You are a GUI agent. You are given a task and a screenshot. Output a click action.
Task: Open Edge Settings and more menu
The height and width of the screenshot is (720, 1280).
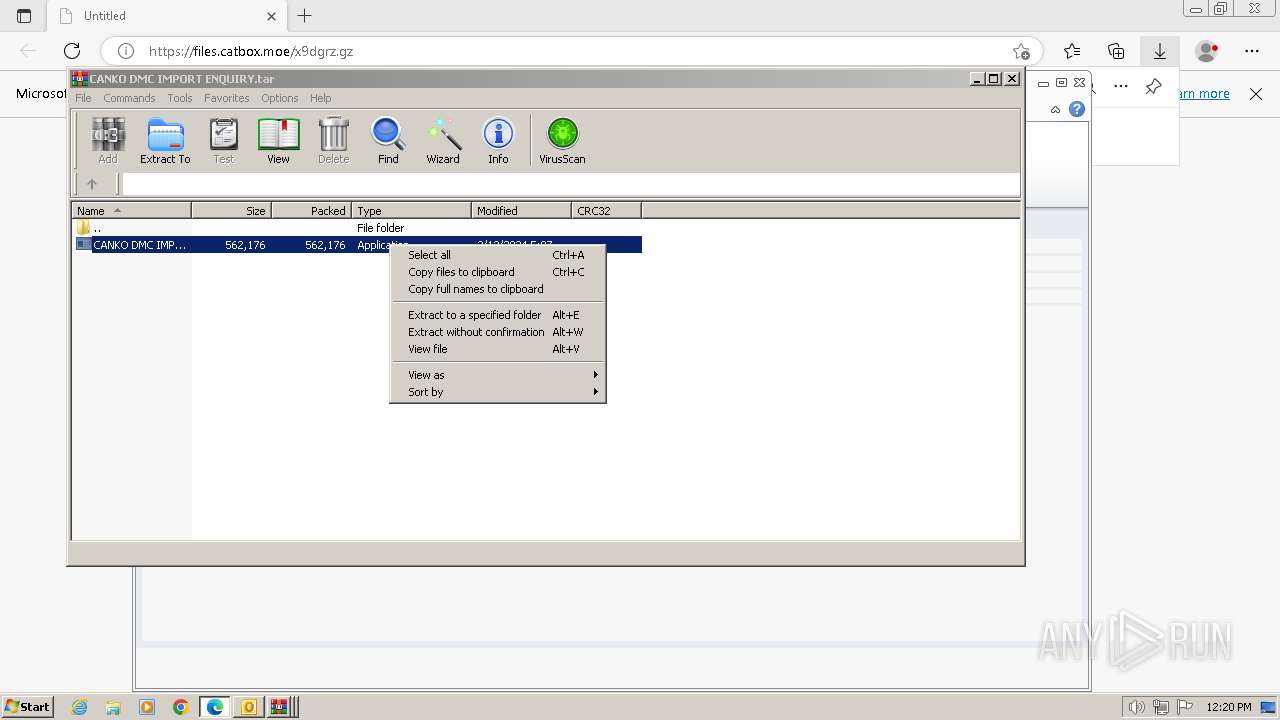[1252, 51]
